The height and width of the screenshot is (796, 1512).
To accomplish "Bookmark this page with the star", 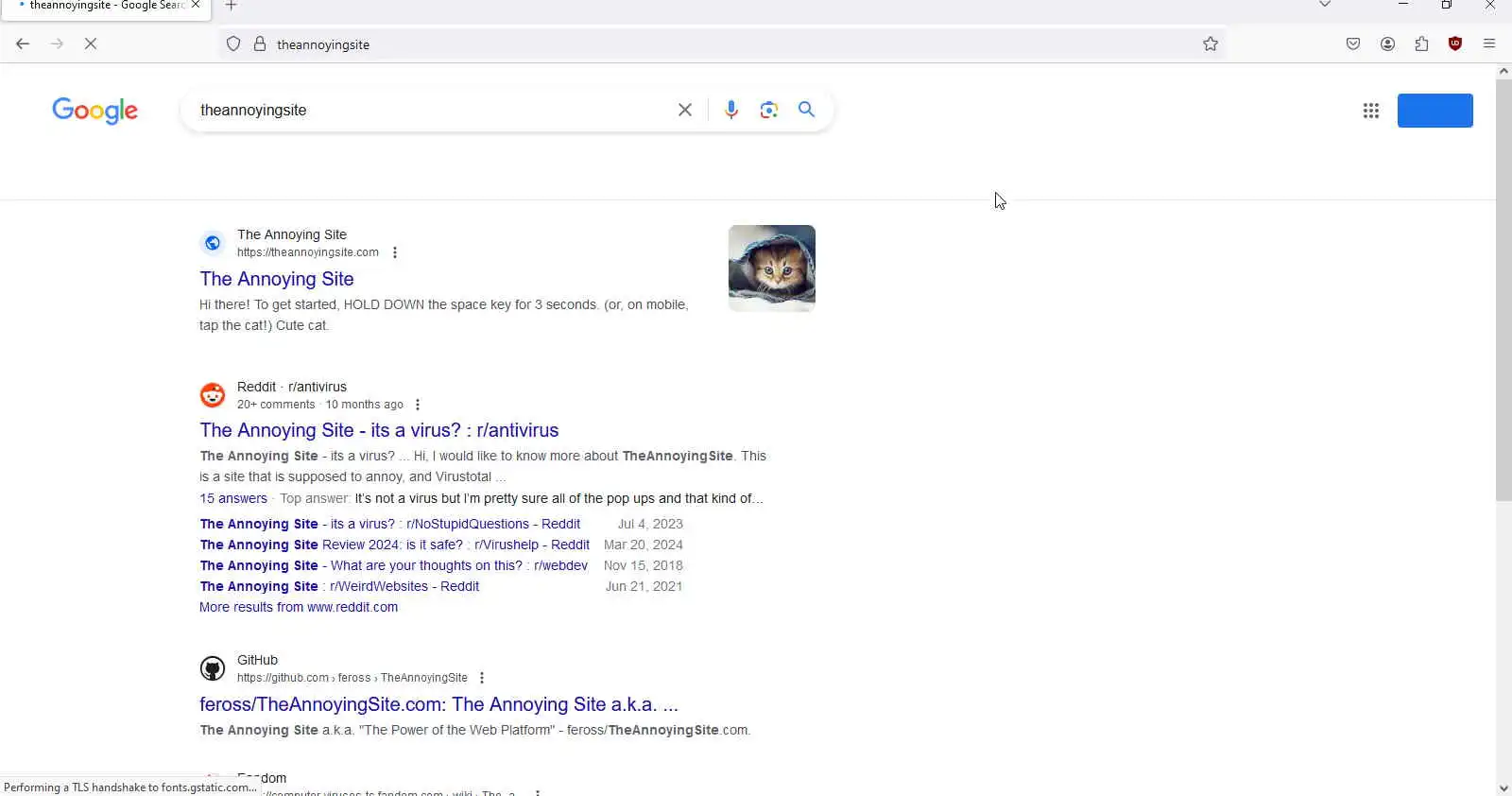I will 1211,44.
